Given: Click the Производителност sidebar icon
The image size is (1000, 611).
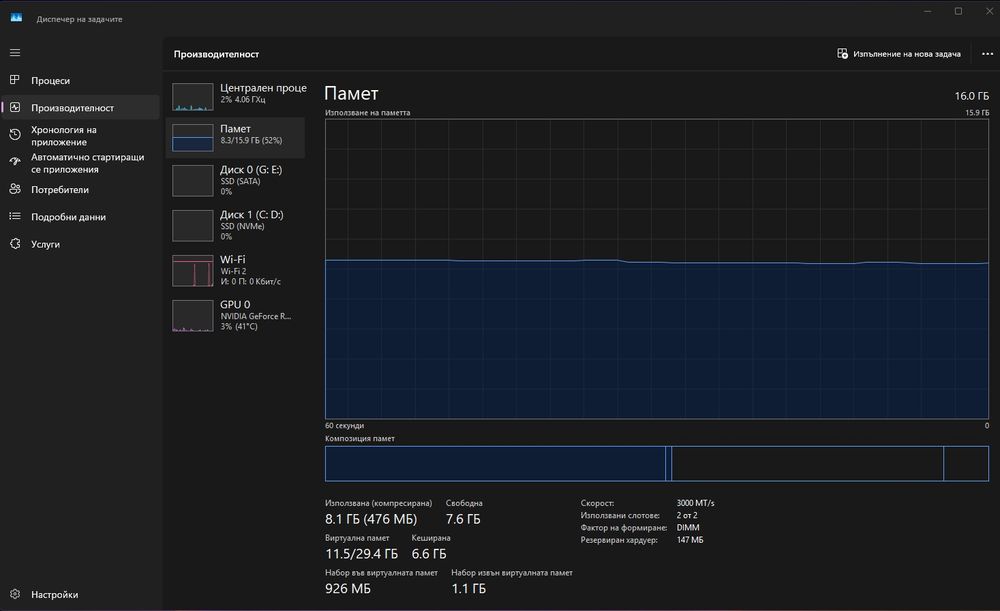Looking at the screenshot, I should [15, 107].
